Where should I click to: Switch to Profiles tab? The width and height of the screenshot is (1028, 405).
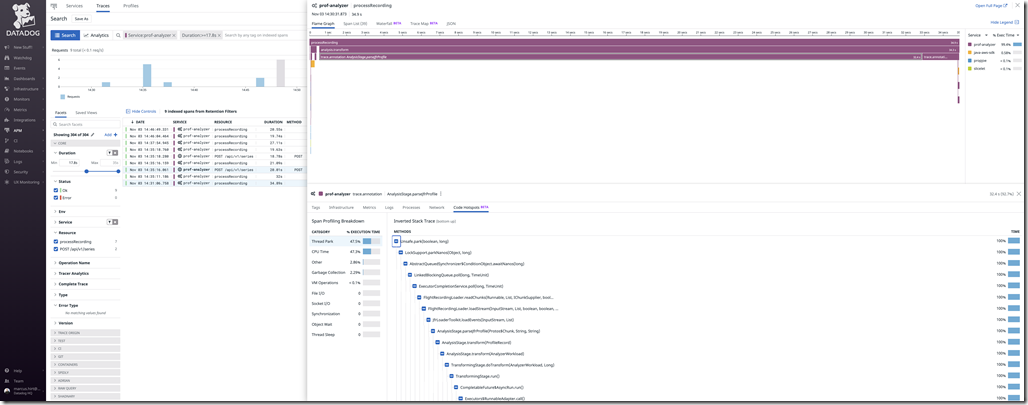[x=130, y=6]
